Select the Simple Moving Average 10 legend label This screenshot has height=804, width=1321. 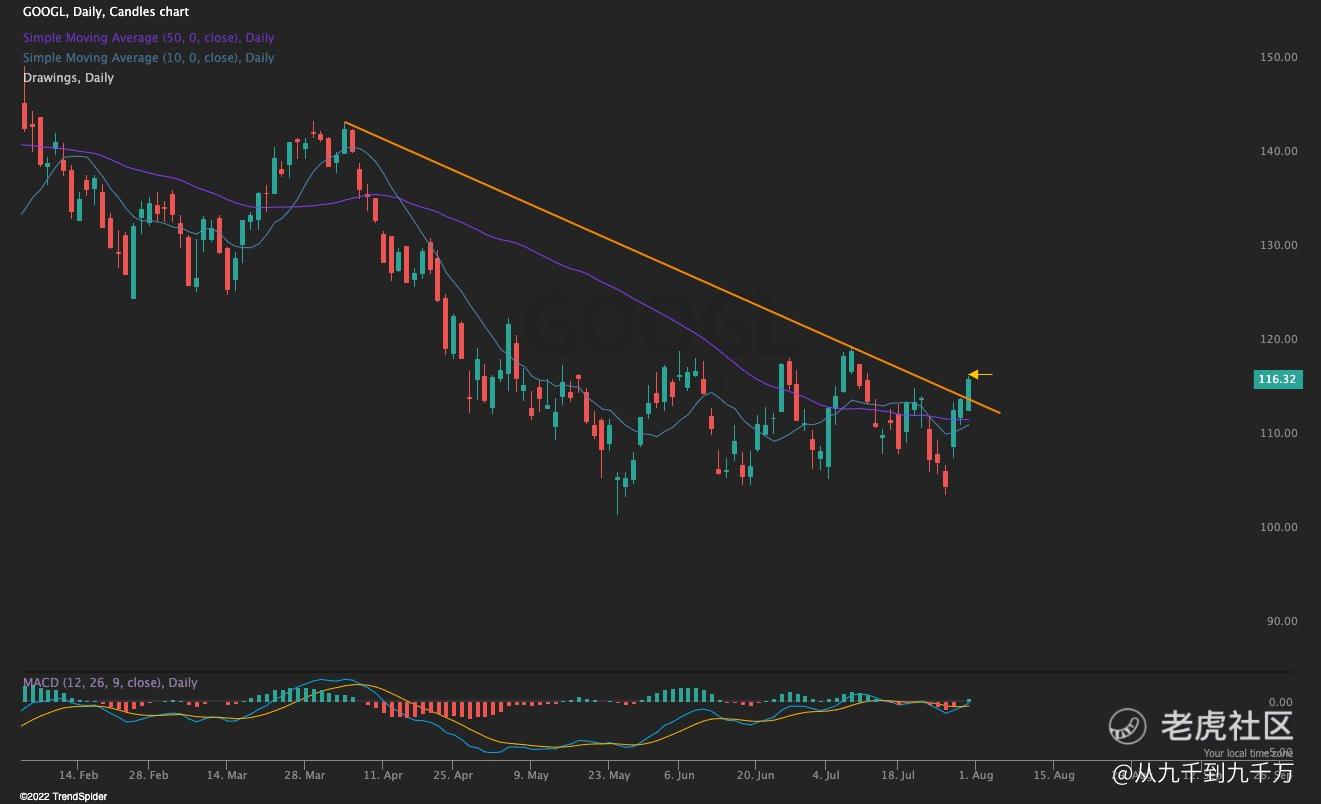(148, 58)
